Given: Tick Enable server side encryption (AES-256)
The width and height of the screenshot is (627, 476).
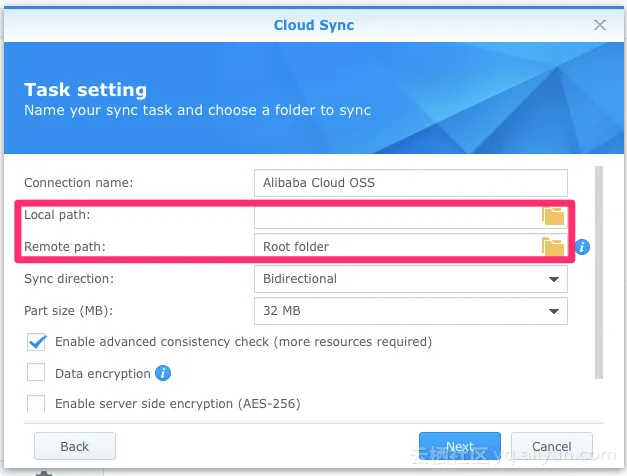Looking at the screenshot, I should (36, 403).
